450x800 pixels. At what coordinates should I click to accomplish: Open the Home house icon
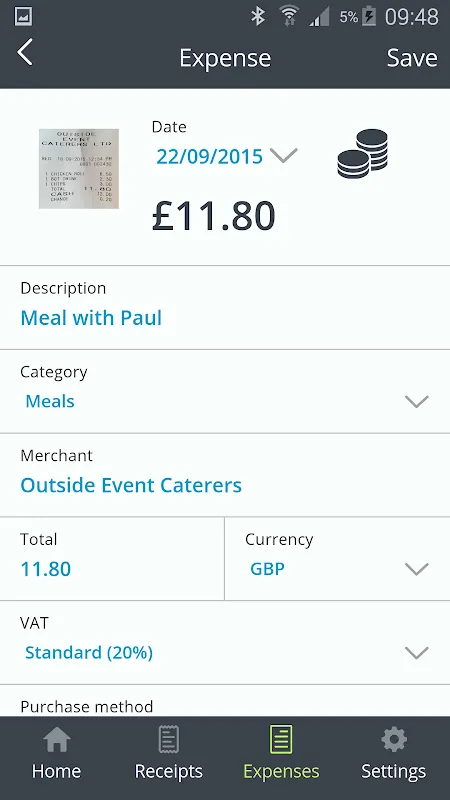[56, 740]
